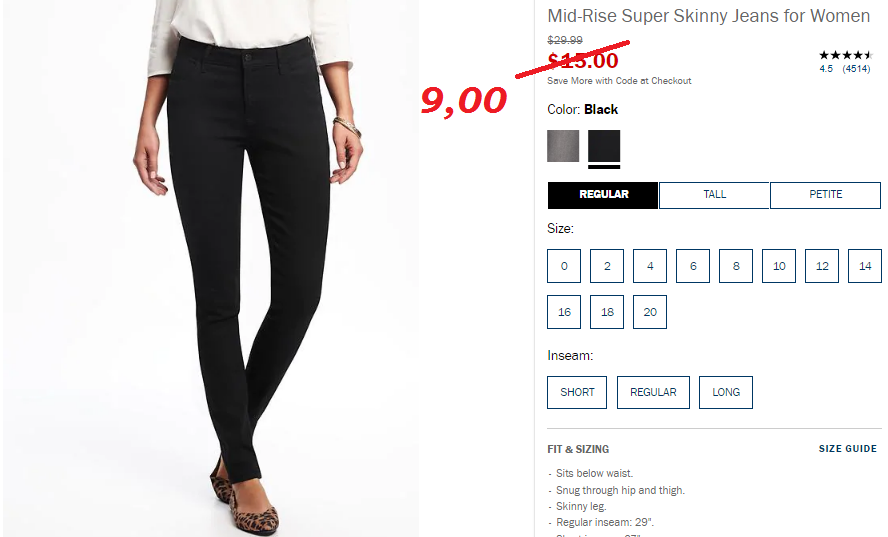Switch to the TALL fit tab
This screenshot has height=537, width=888.
click(x=714, y=195)
